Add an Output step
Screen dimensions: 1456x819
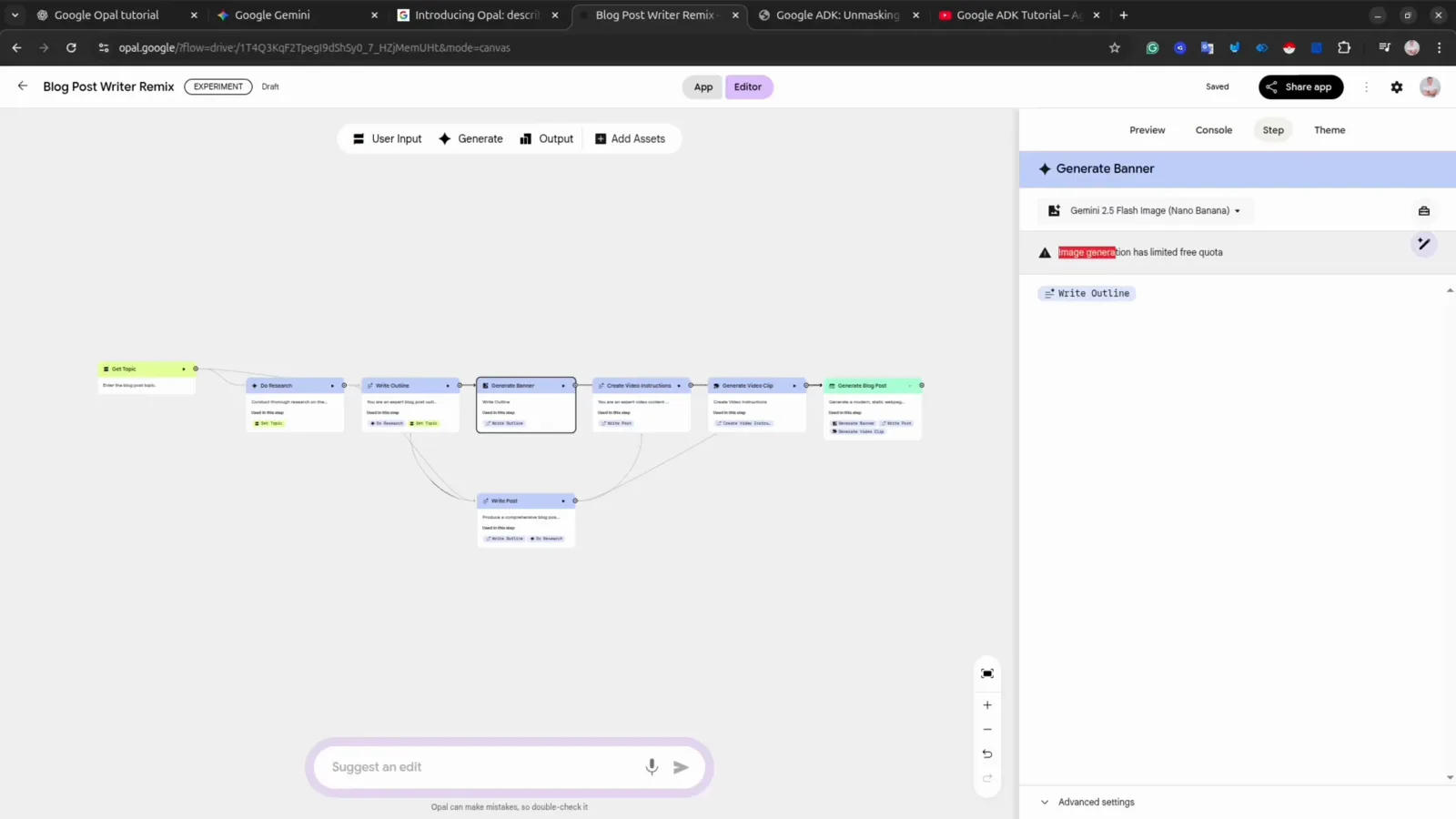(547, 139)
